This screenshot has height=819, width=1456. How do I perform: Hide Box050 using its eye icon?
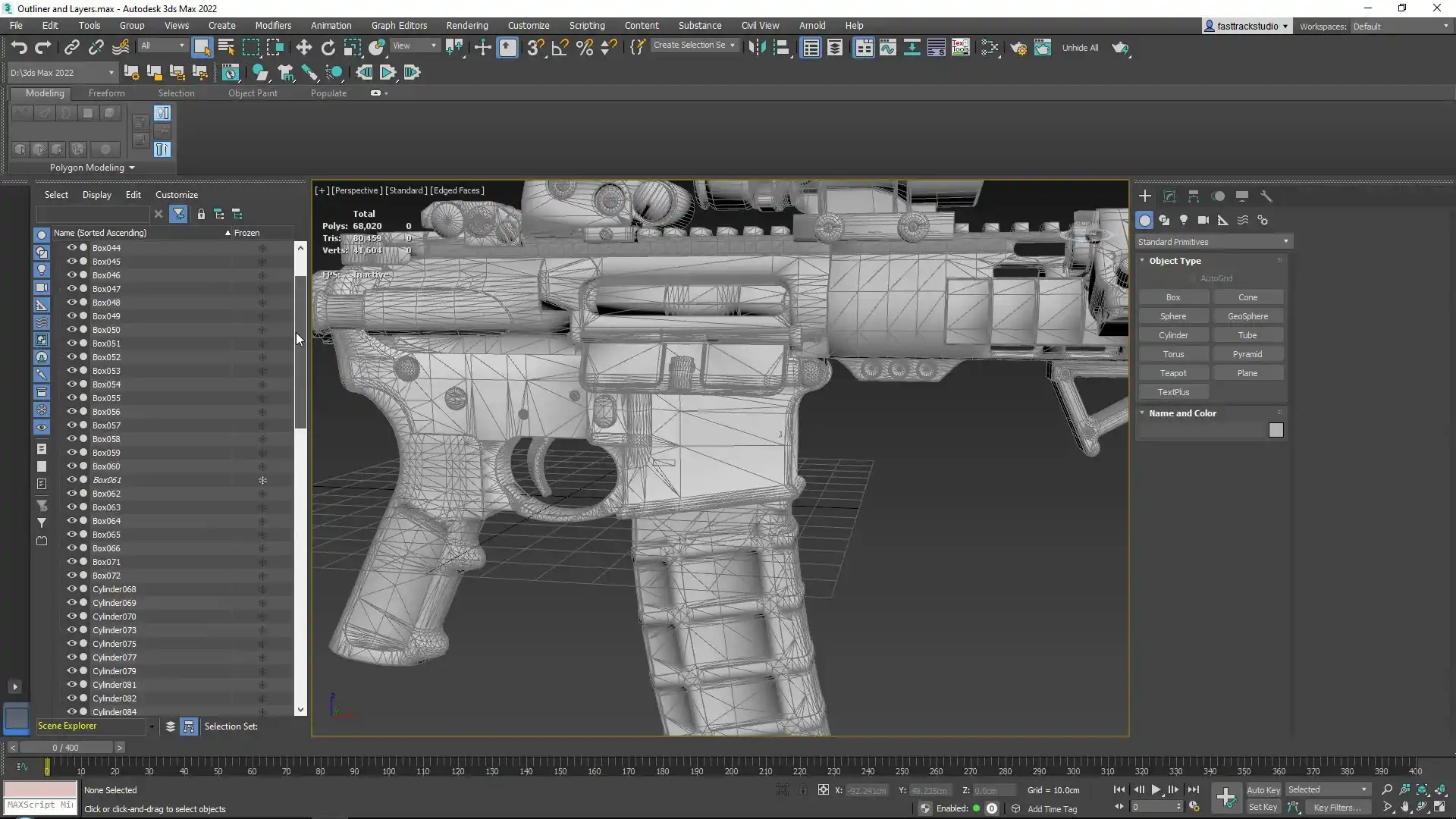tap(72, 330)
